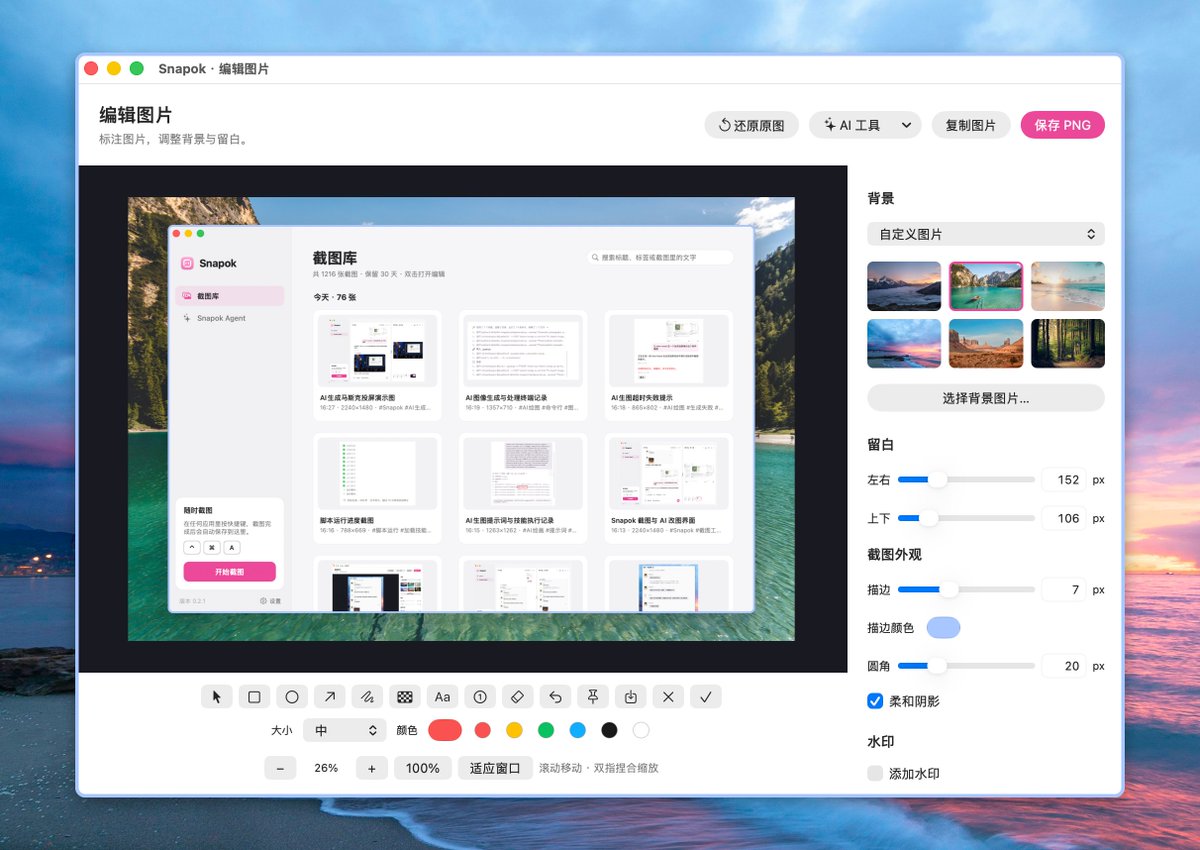The height and width of the screenshot is (850, 1200).
Task: Enable the 添加水印 checkbox
Action: pyautogui.click(x=875, y=773)
